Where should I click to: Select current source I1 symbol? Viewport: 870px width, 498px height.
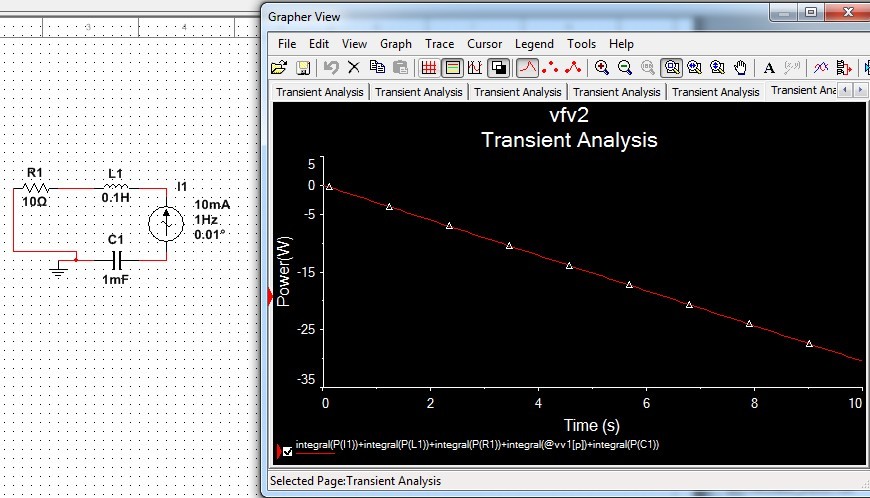coord(166,223)
